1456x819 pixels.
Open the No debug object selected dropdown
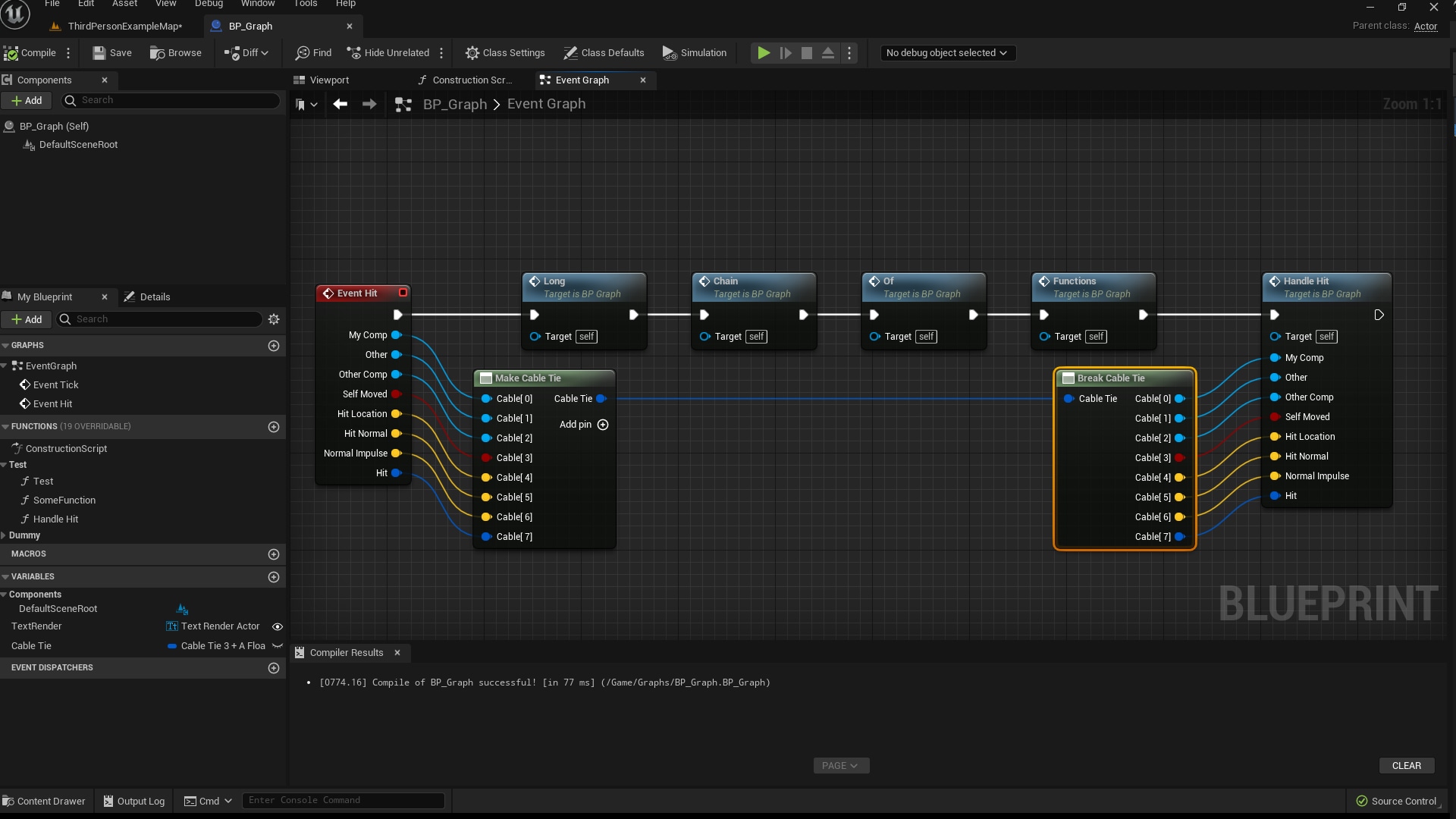point(947,52)
